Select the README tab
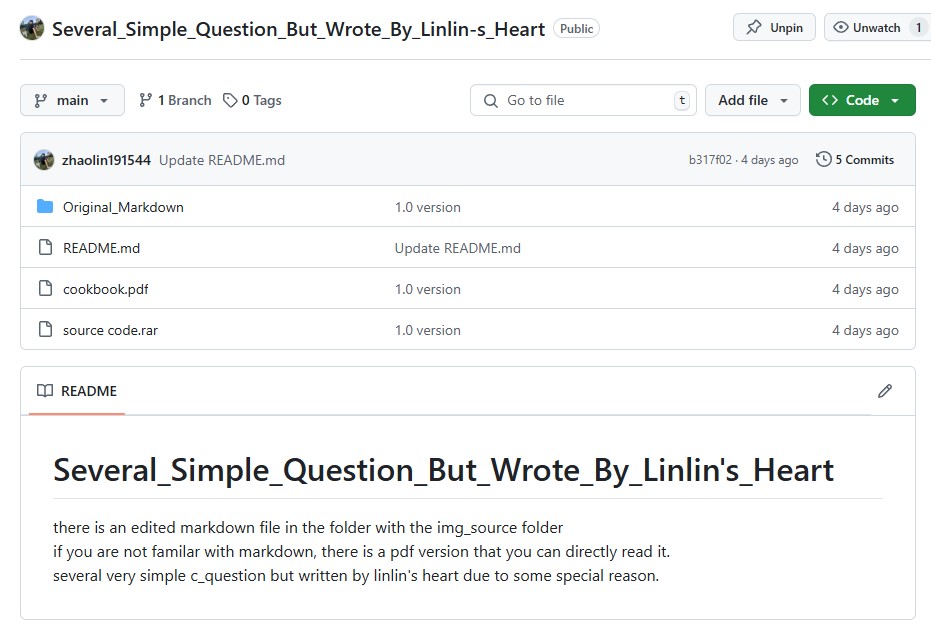Screen dimensions: 931x630 click(x=77, y=391)
